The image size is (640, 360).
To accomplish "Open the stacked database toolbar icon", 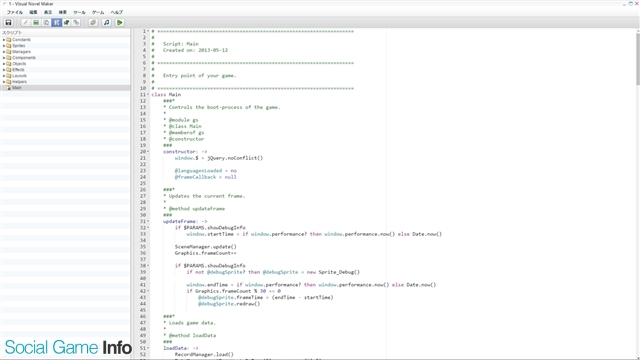I will (x=93, y=23).
